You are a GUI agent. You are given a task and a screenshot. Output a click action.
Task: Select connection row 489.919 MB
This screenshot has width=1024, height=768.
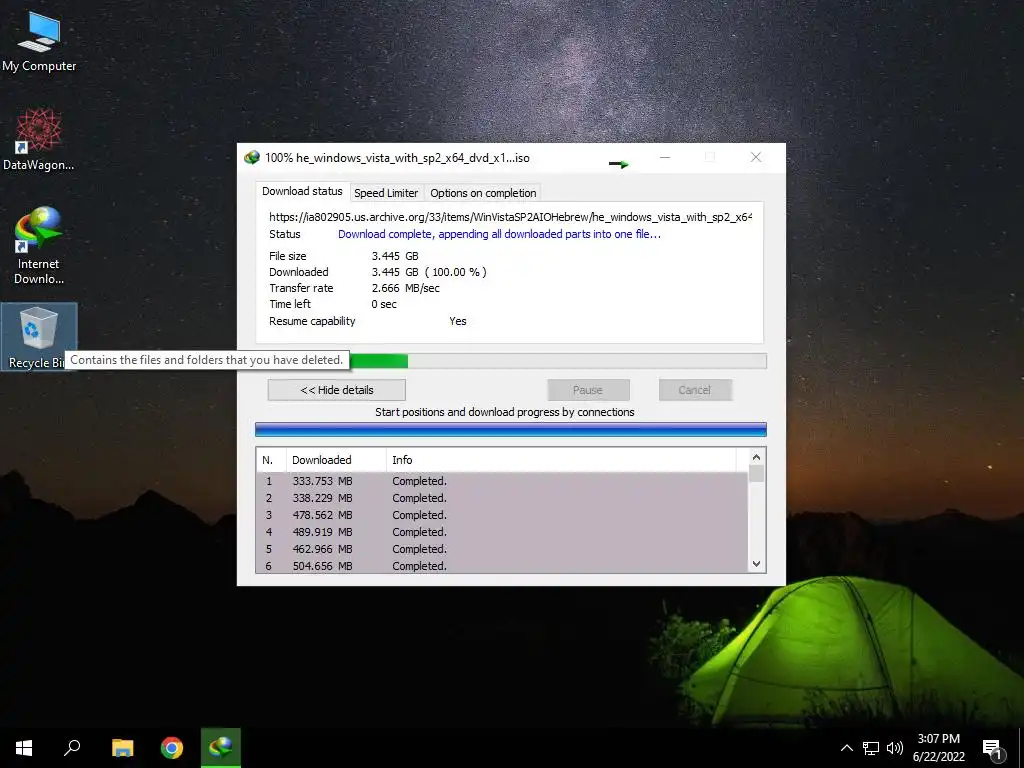point(502,532)
